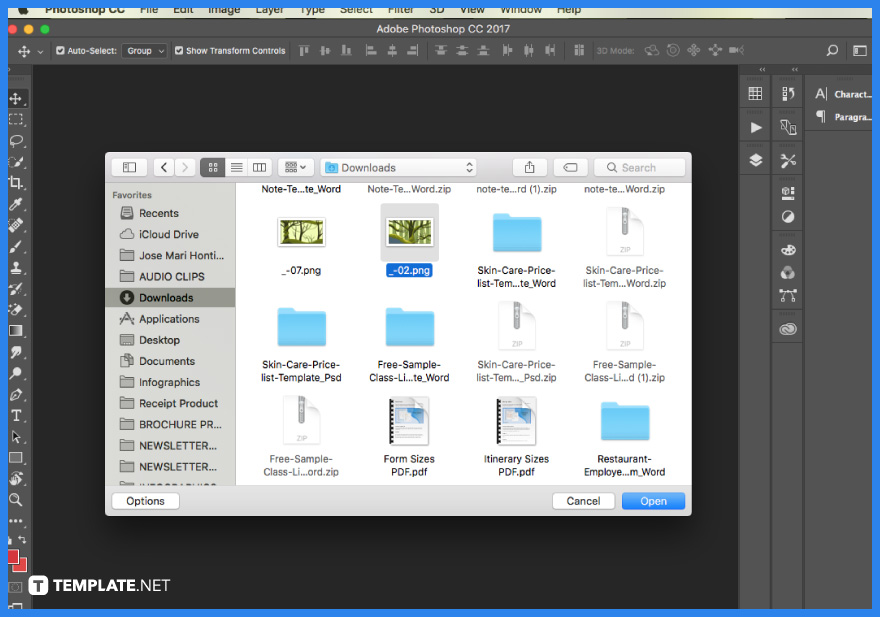Open the Filter menu
880x617 pixels.
pos(400,11)
